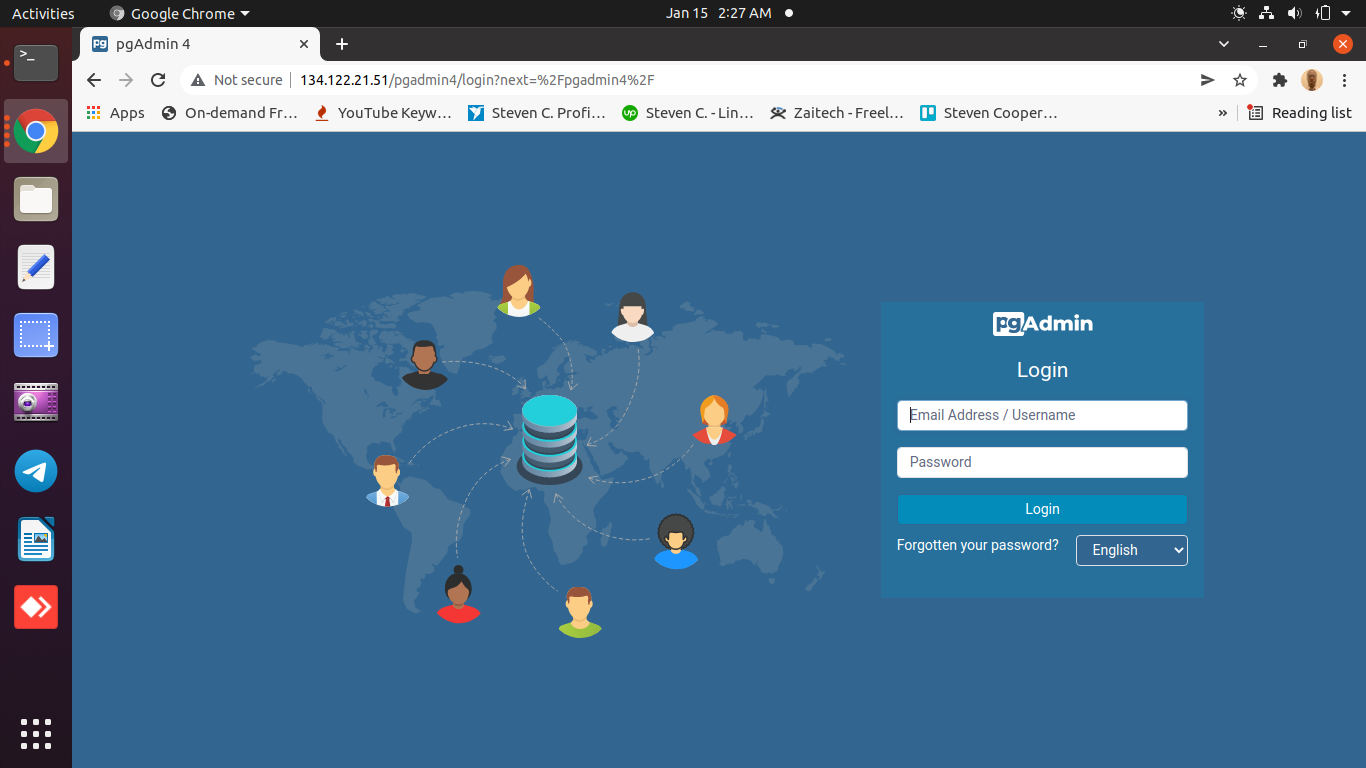Reload the pgAdmin login page
1366x768 pixels.
click(158, 80)
